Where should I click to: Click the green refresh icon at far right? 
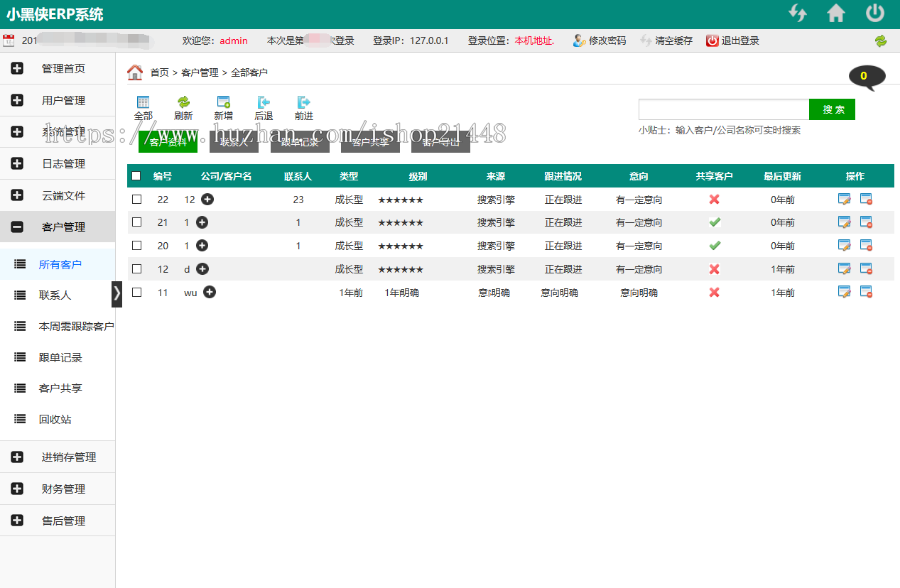[x=880, y=41]
